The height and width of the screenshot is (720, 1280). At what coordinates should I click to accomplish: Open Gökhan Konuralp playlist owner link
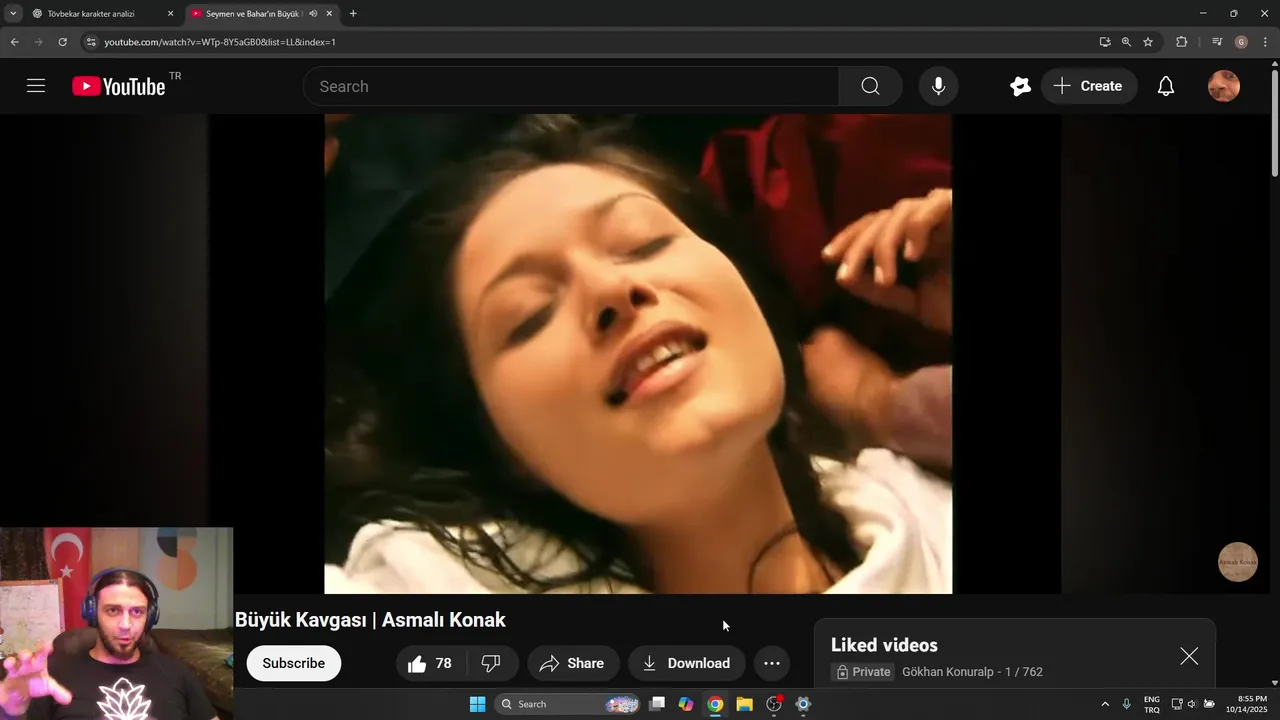[948, 672]
